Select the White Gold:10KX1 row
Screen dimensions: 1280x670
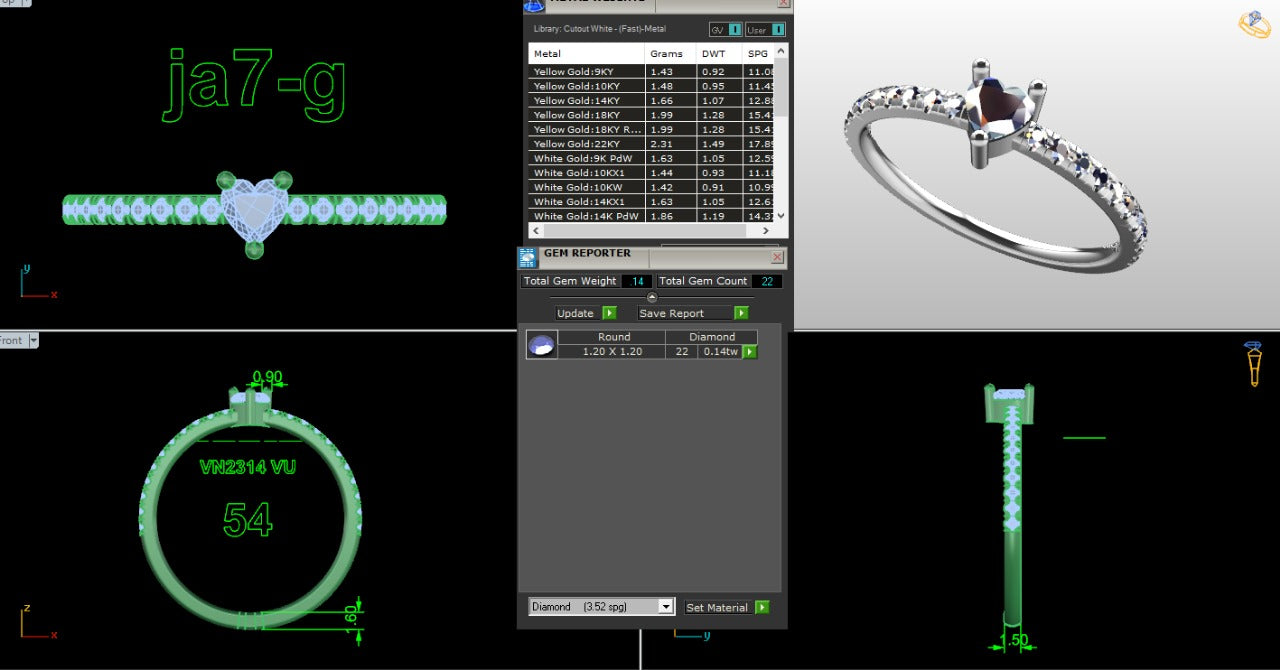pos(652,173)
